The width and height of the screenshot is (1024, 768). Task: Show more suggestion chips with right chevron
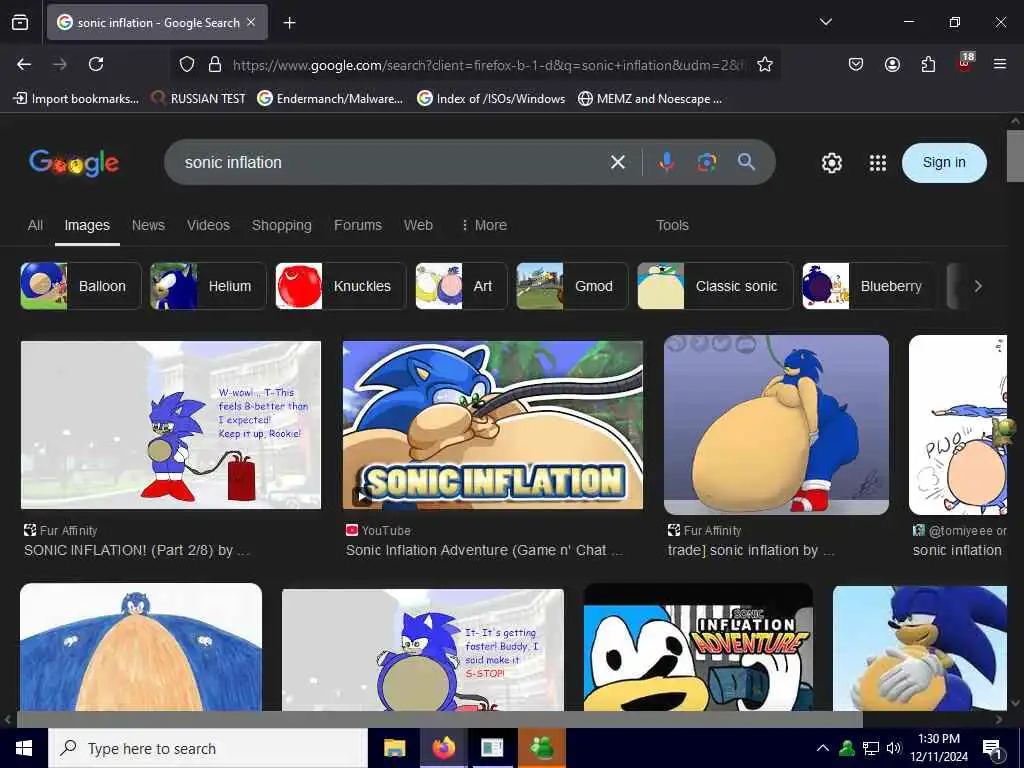[x=978, y=286]
